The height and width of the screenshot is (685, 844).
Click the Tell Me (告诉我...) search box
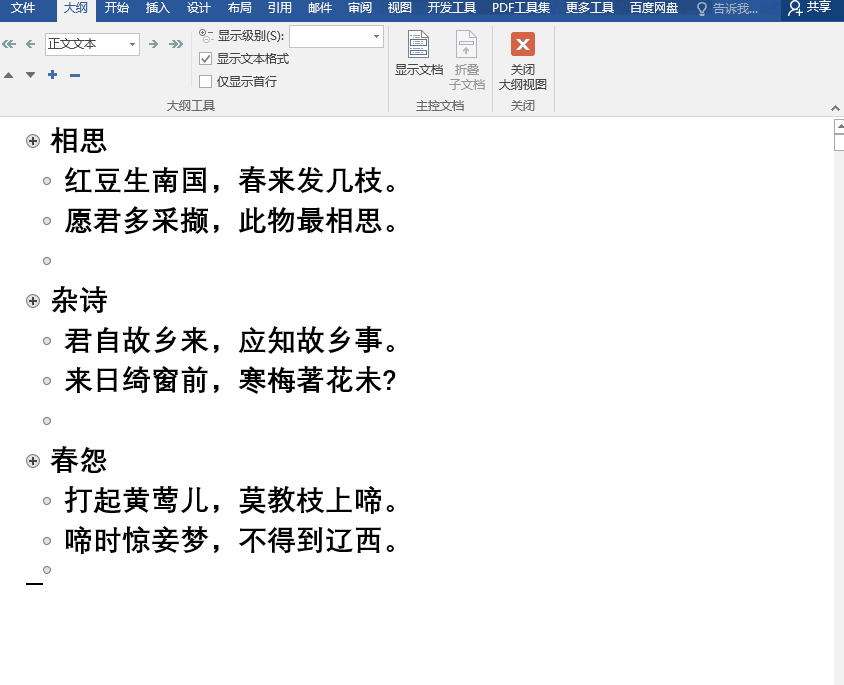pyautogui.click(x=735, y=9)
